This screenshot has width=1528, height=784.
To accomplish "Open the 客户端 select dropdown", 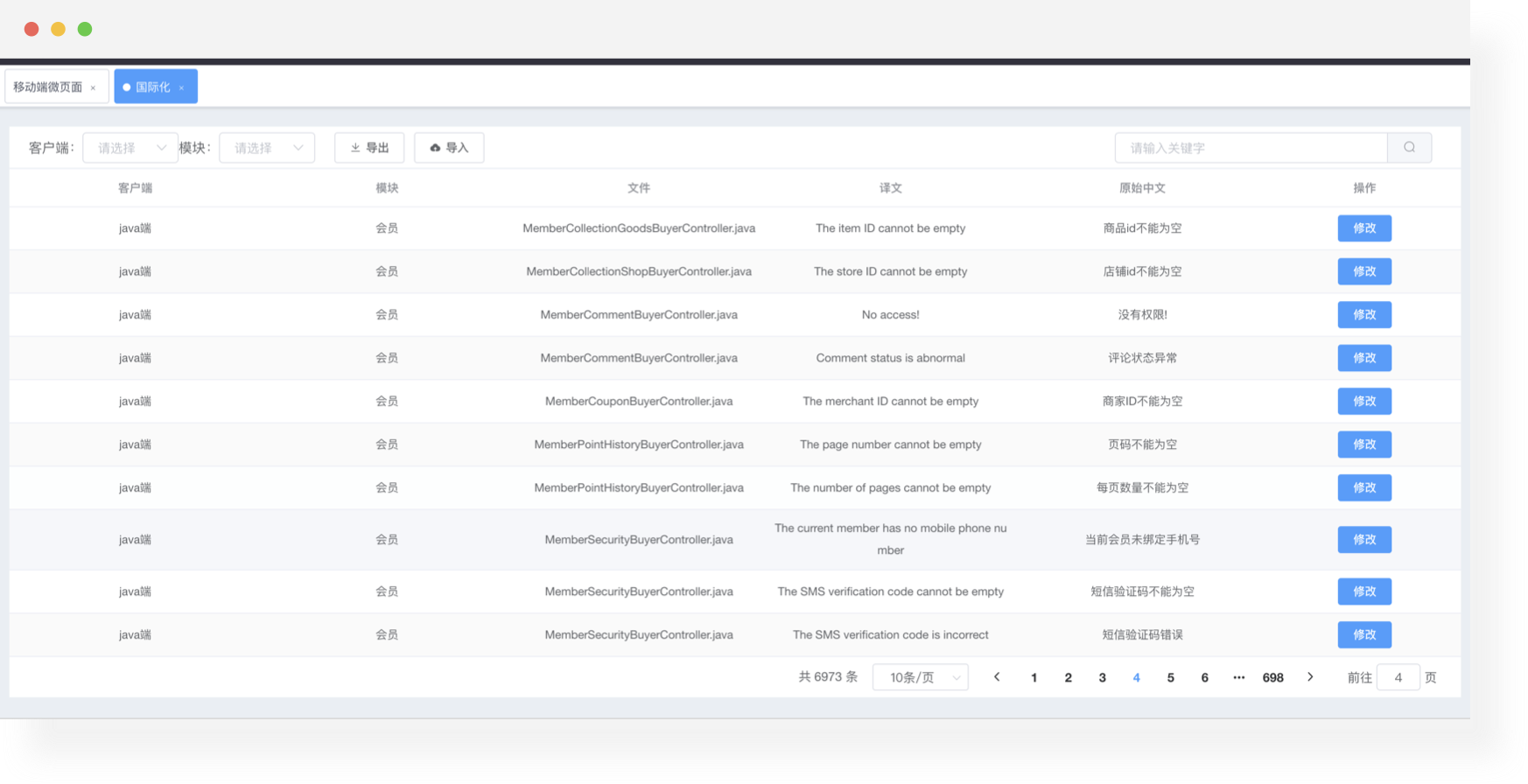I will click(x=130, y=148).
